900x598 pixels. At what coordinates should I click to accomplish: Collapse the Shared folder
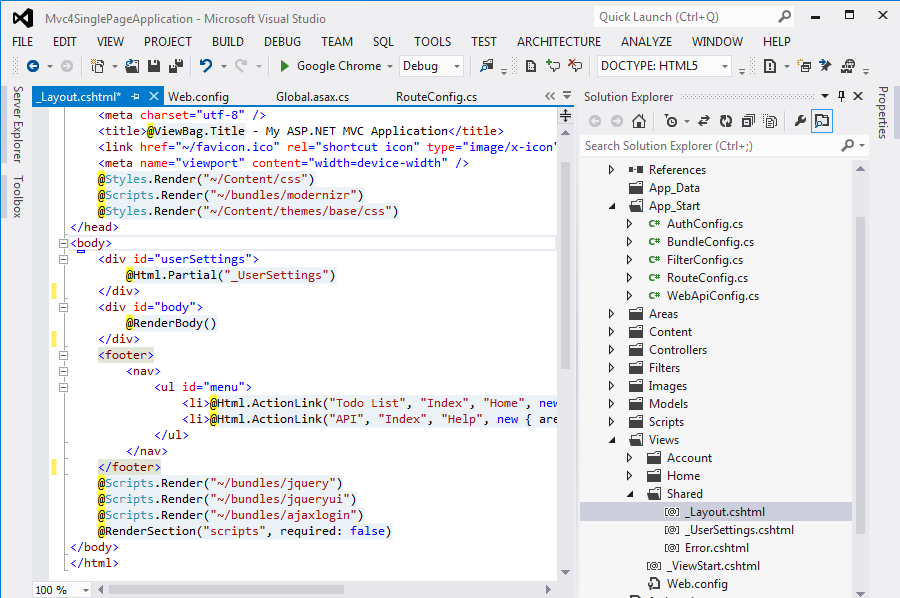click(x=630, y=494)
